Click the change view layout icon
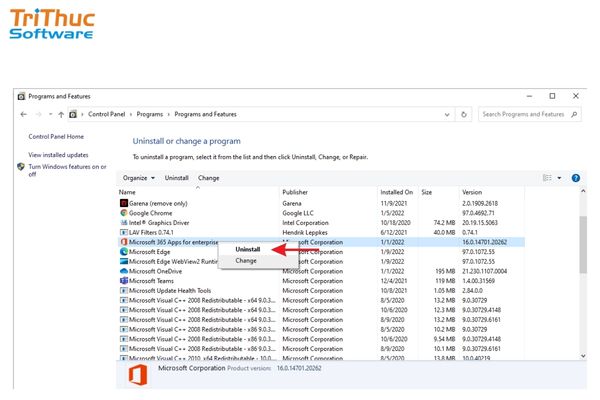This screenshot has width=600, height=400. pos(547,178)
